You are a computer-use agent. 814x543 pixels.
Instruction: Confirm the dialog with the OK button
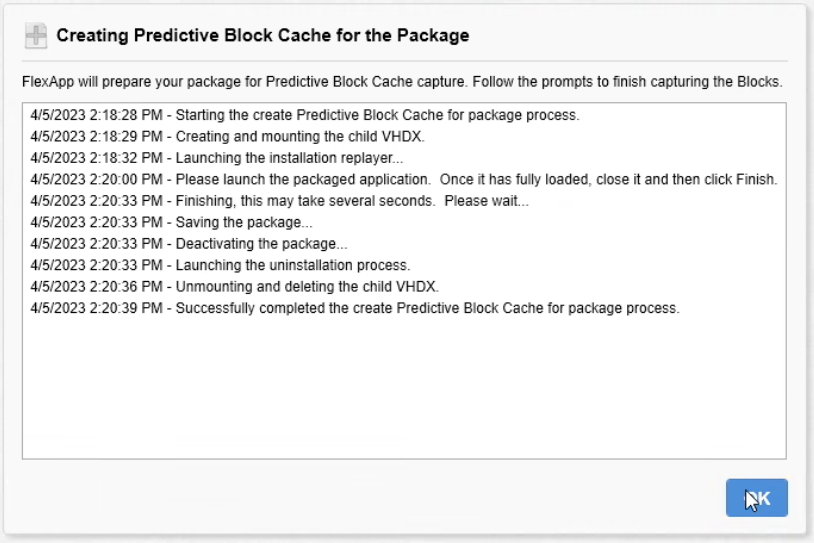[x=756, y=498]
